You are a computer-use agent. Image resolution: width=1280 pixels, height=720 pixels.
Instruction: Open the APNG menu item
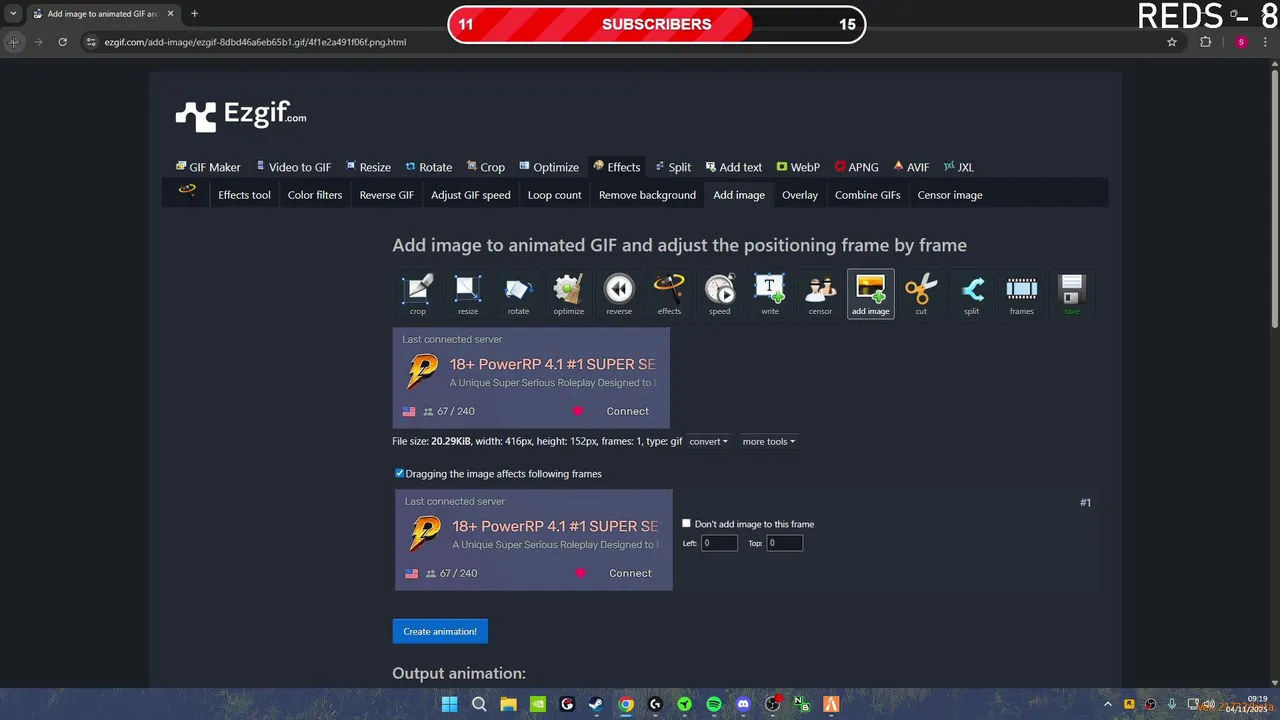click(857, 167)
